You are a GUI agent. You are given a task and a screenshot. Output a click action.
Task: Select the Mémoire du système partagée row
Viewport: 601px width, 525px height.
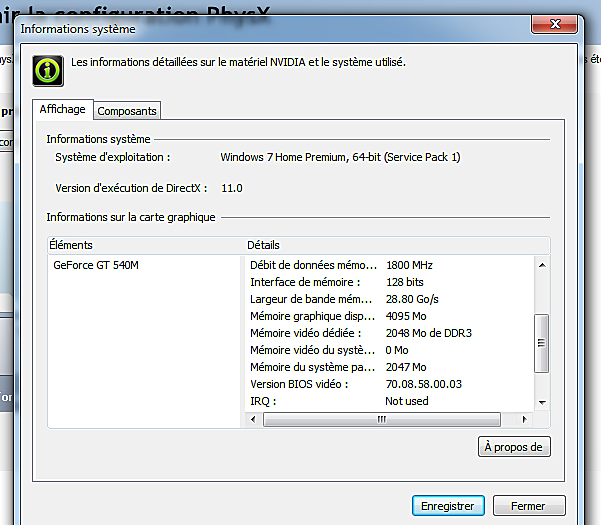389,367
